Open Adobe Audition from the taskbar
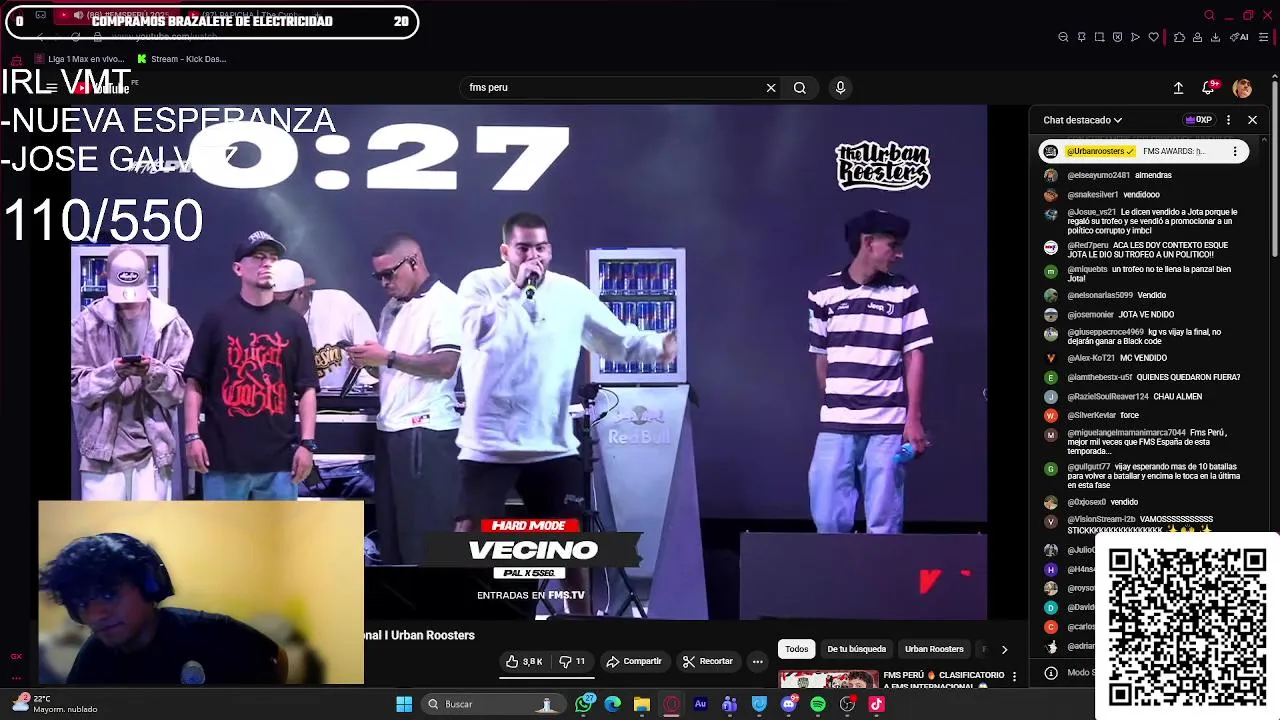This screenshot has height=720, width=1280. pos(700,704)
